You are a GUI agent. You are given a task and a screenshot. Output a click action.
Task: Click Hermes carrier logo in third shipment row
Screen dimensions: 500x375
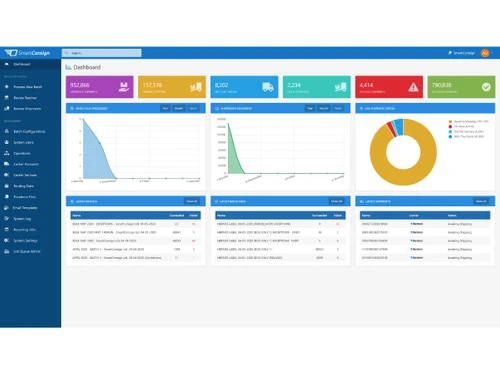416,241
